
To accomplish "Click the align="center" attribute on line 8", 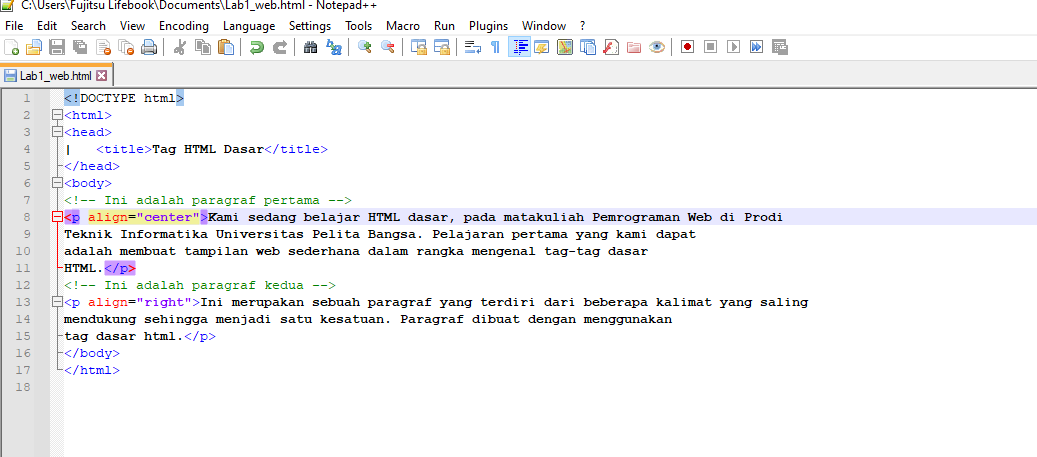I will [x=144, y=217].
